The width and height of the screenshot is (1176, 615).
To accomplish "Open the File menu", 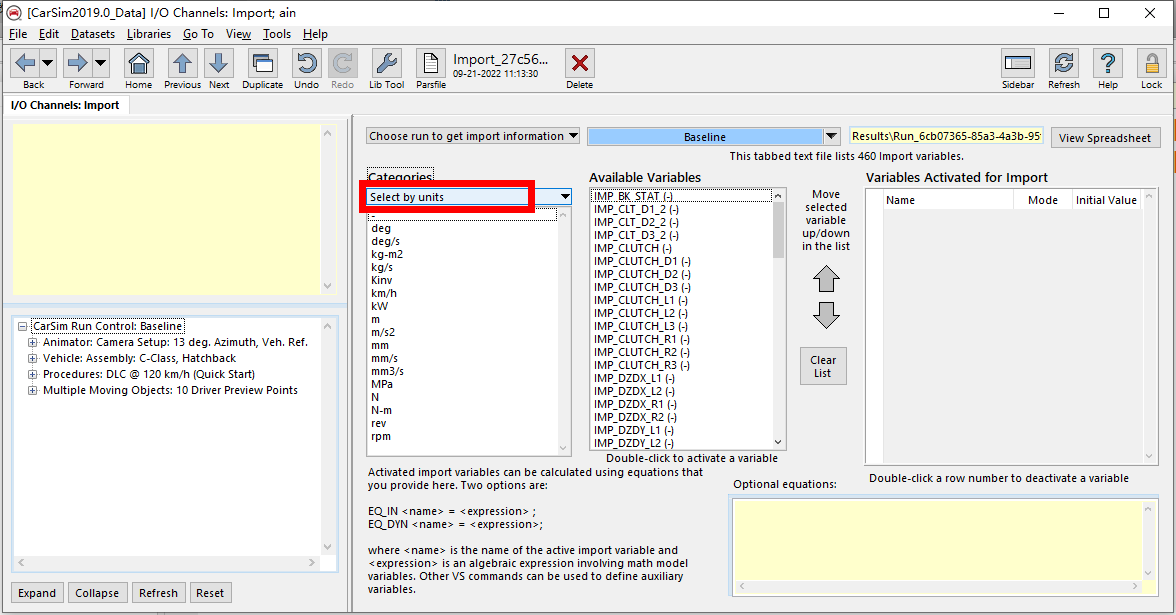I will pos(18,34).
